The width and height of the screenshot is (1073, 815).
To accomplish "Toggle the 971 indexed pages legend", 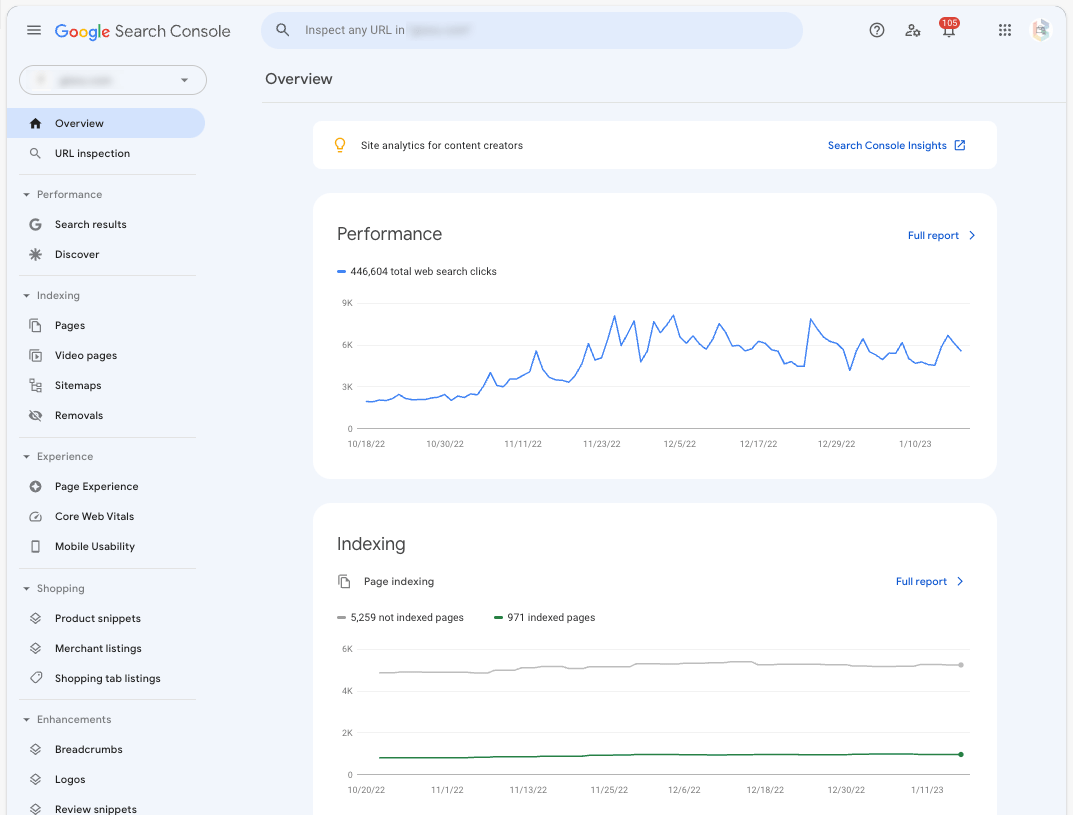I will 544,617.
